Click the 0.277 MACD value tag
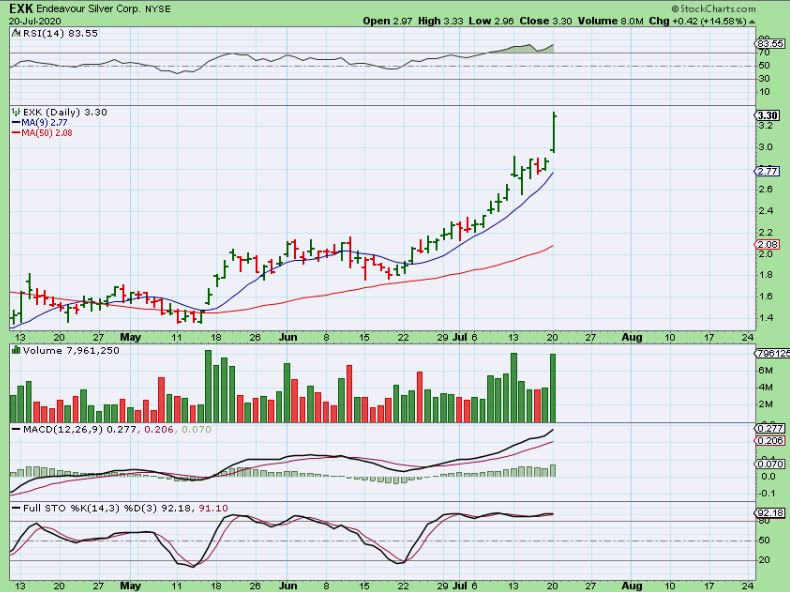 [770, 429]
